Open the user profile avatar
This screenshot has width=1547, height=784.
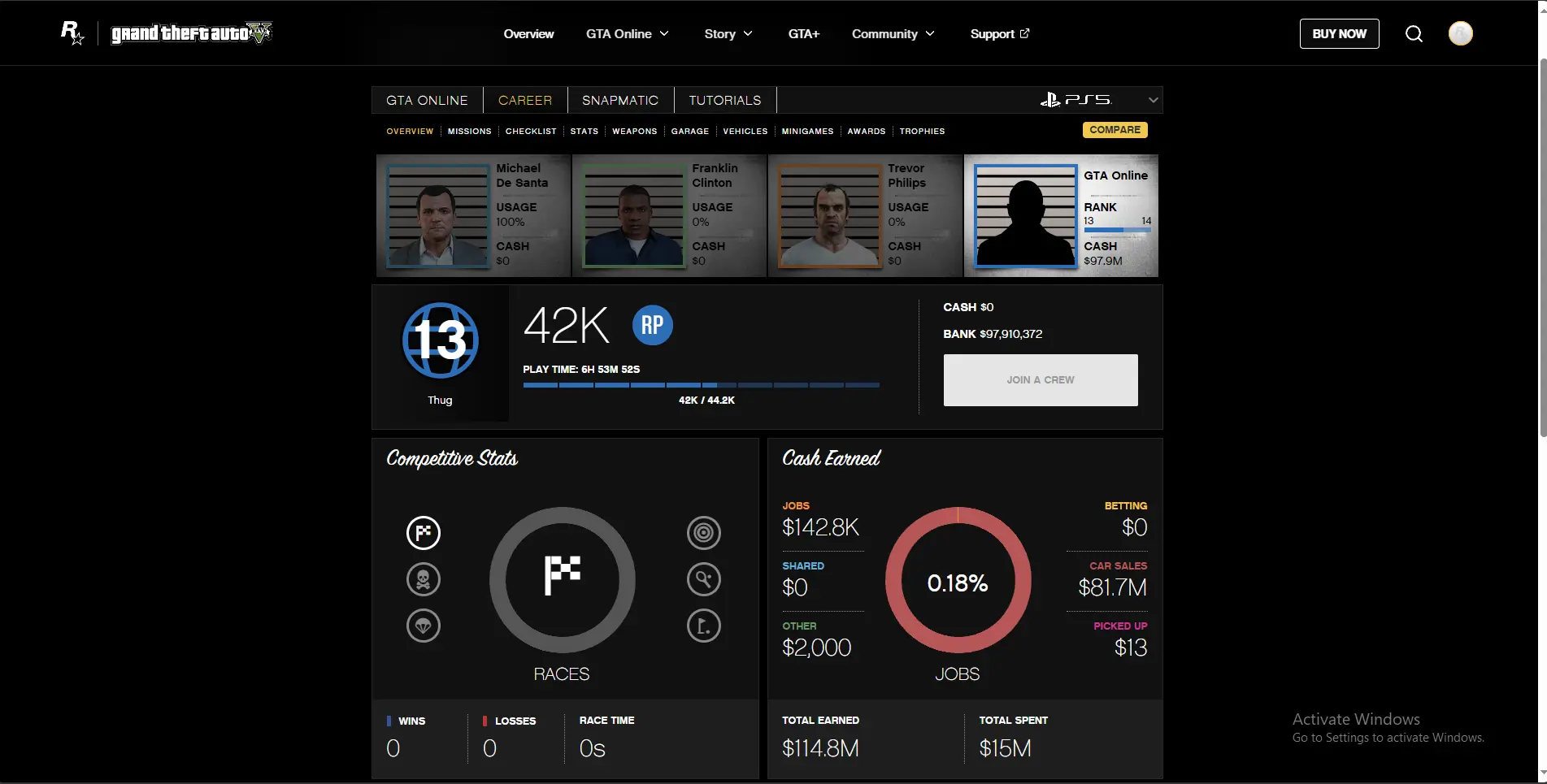tap(1460, 33)
